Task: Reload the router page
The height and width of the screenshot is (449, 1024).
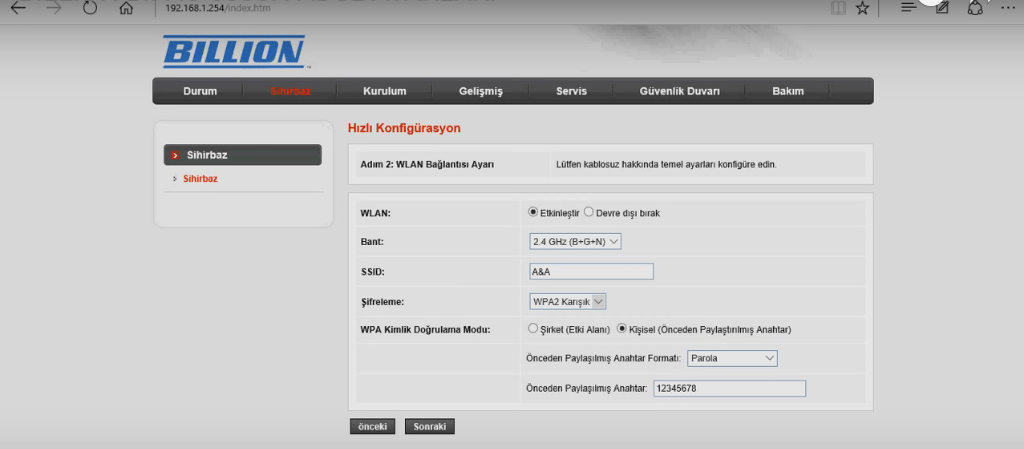Action: pyautogui.click(x=90, y=8)
